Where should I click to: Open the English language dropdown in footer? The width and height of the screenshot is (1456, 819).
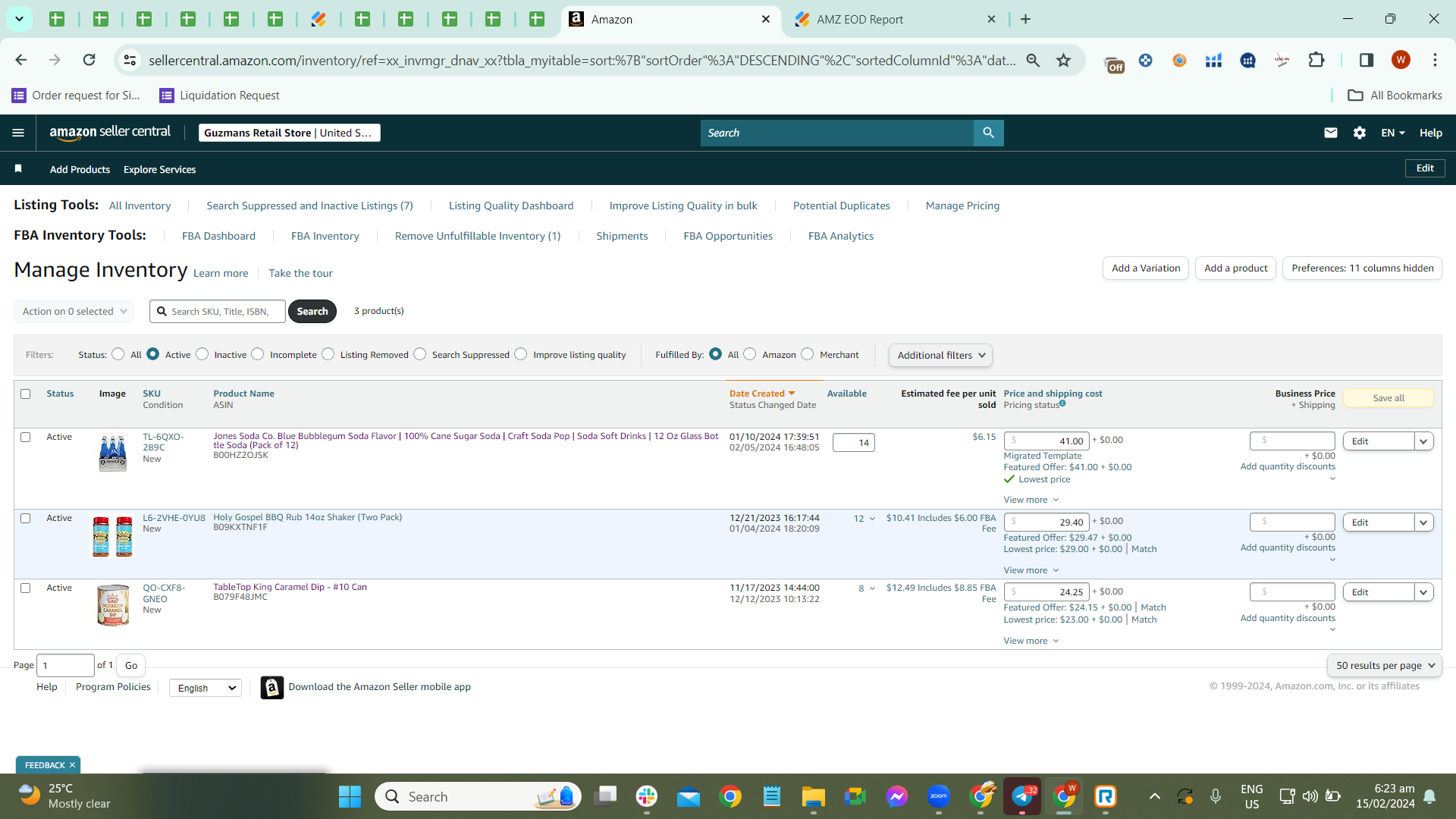[206, 688]
